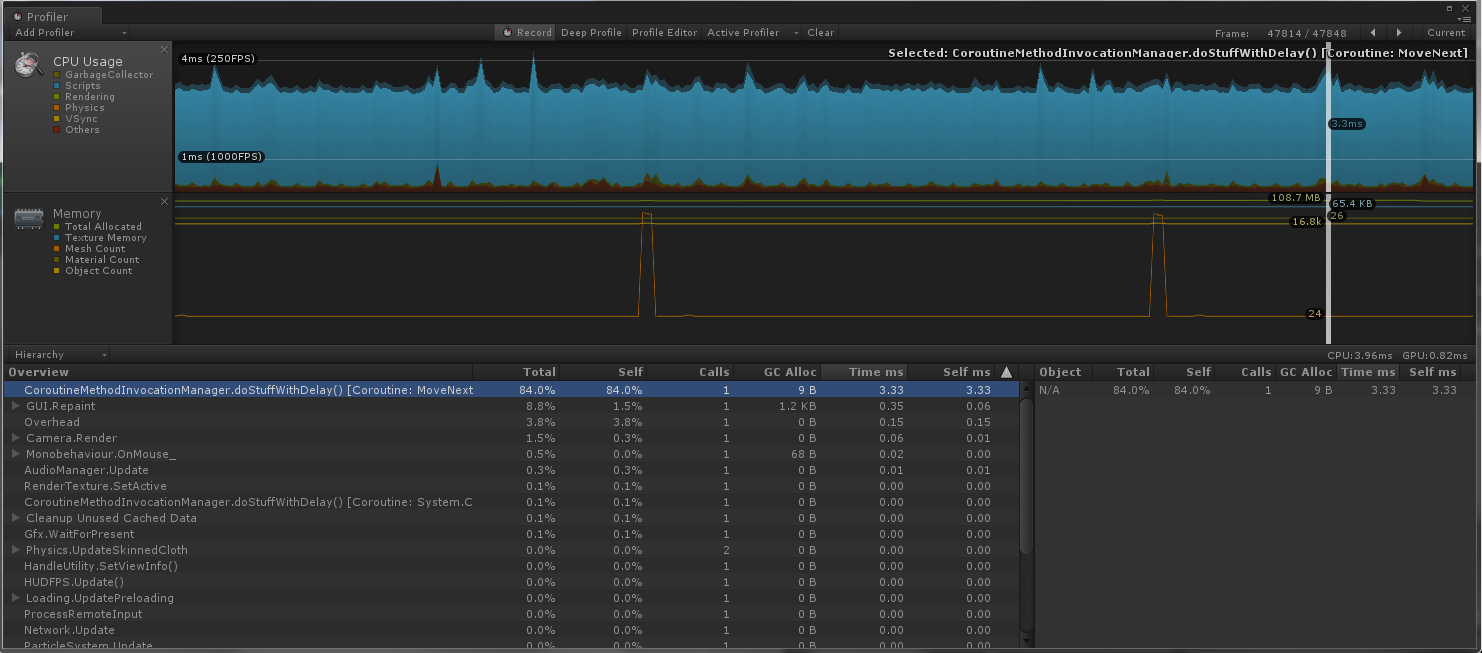Toggle the Scripts colored legend in CPU Usage
This screenshot has width=1482, height=653.
coord(80,85)
